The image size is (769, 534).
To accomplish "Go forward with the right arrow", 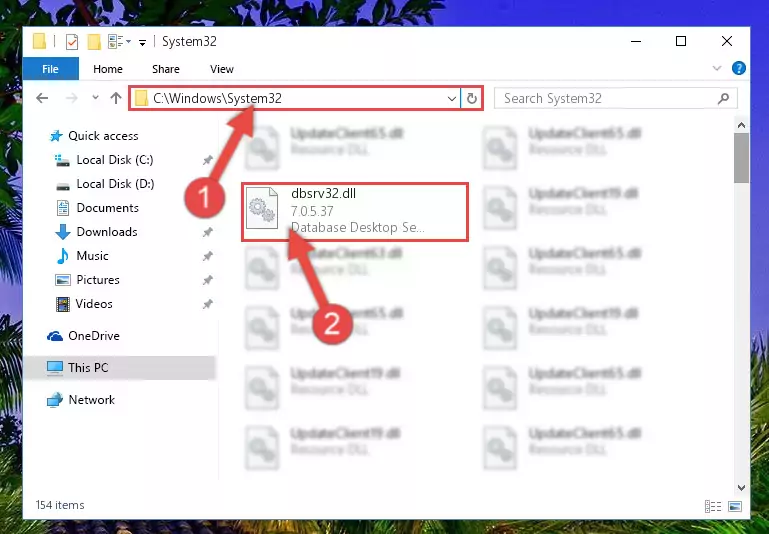I will click(x=72, y=98).
